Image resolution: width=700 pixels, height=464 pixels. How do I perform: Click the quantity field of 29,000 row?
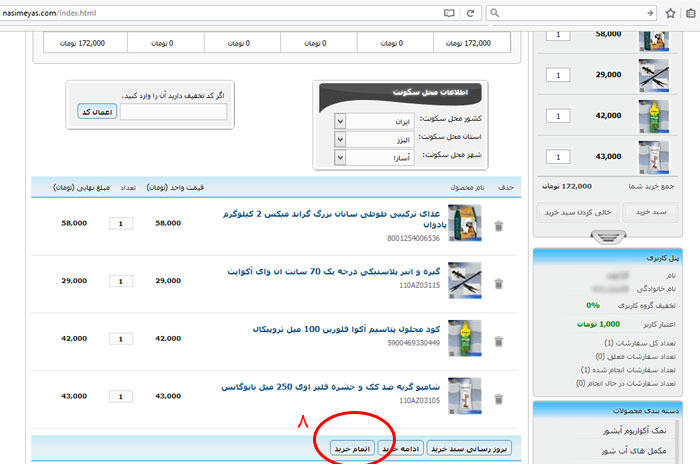click(121, 281)
